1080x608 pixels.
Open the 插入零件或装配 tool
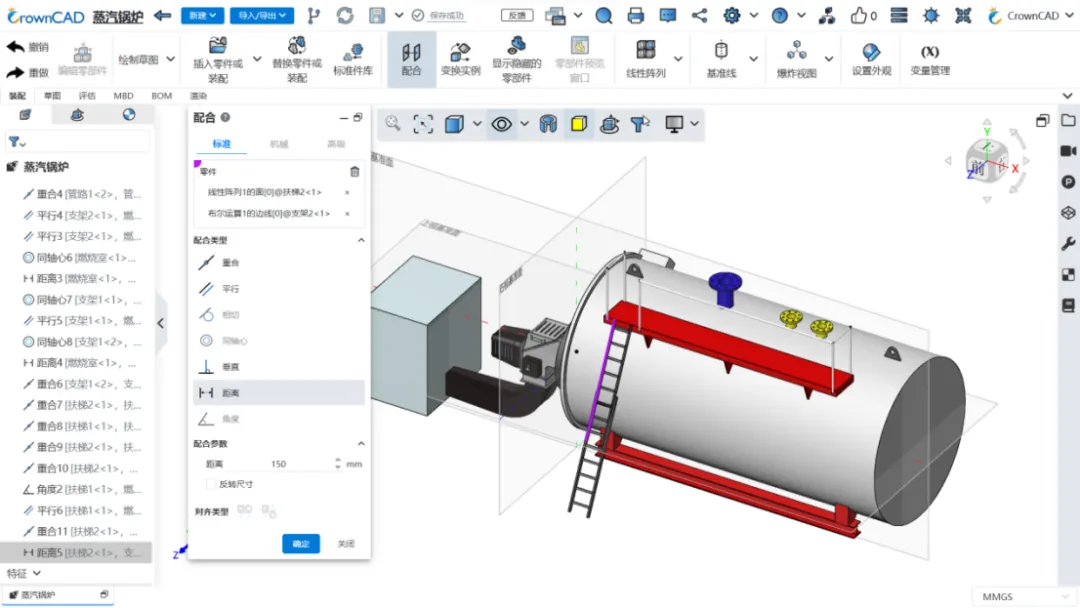(x=218, y=61)
